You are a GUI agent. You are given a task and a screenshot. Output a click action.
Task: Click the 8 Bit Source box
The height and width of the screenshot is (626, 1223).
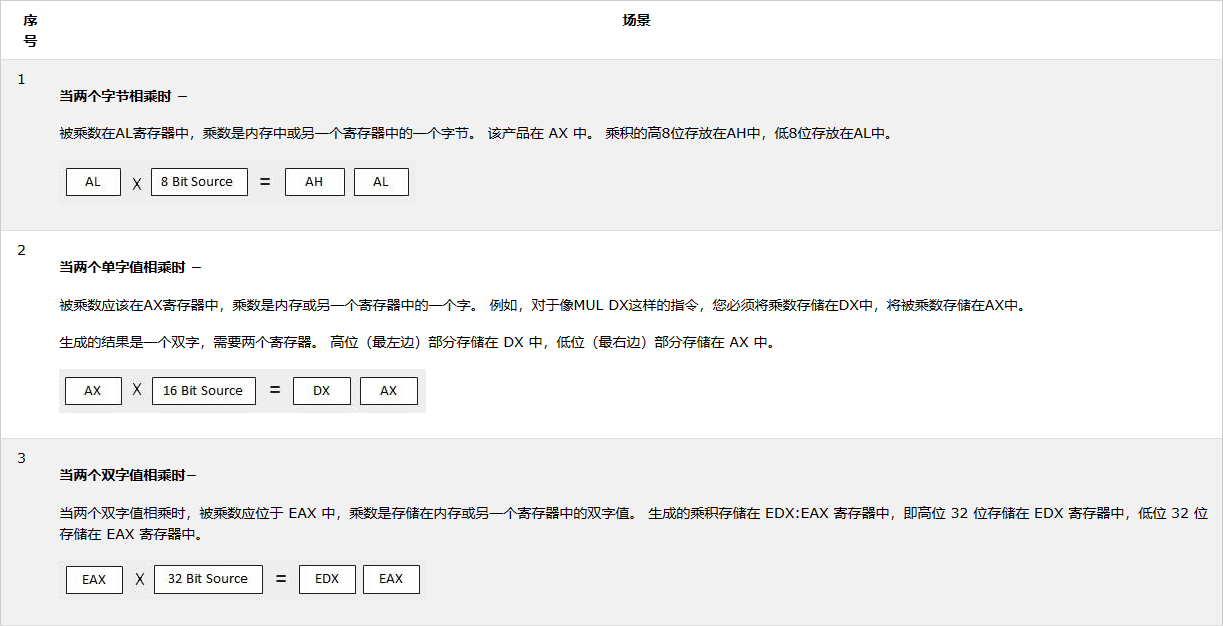click(199, 182)
